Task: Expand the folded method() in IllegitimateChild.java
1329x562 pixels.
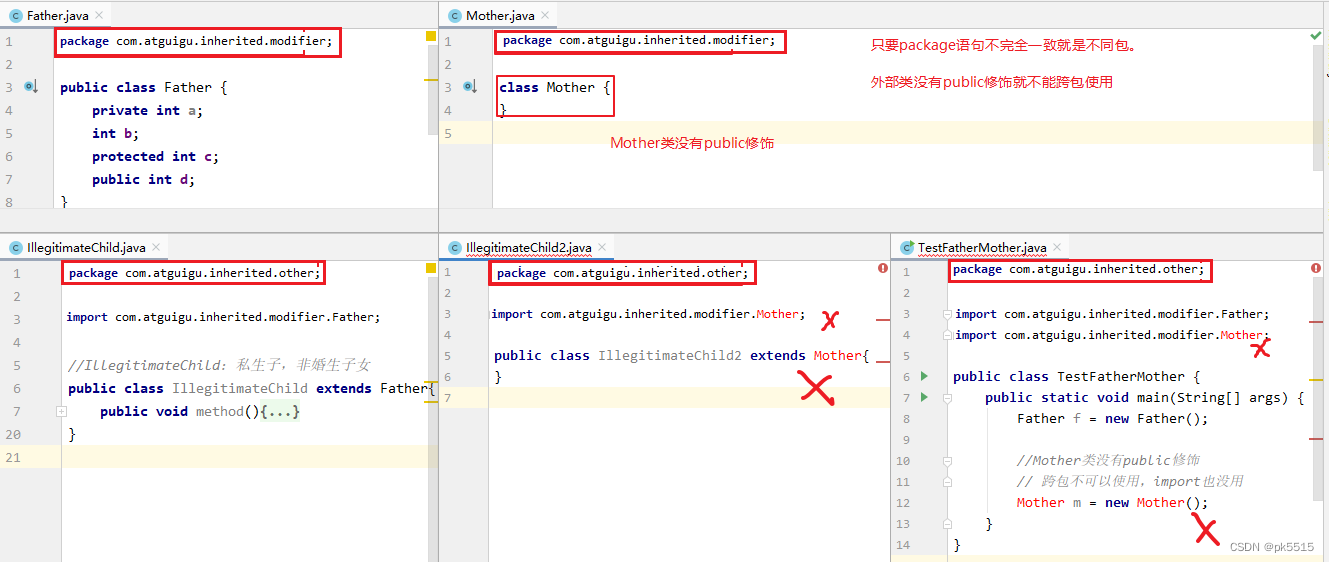Action: [61, 411]
